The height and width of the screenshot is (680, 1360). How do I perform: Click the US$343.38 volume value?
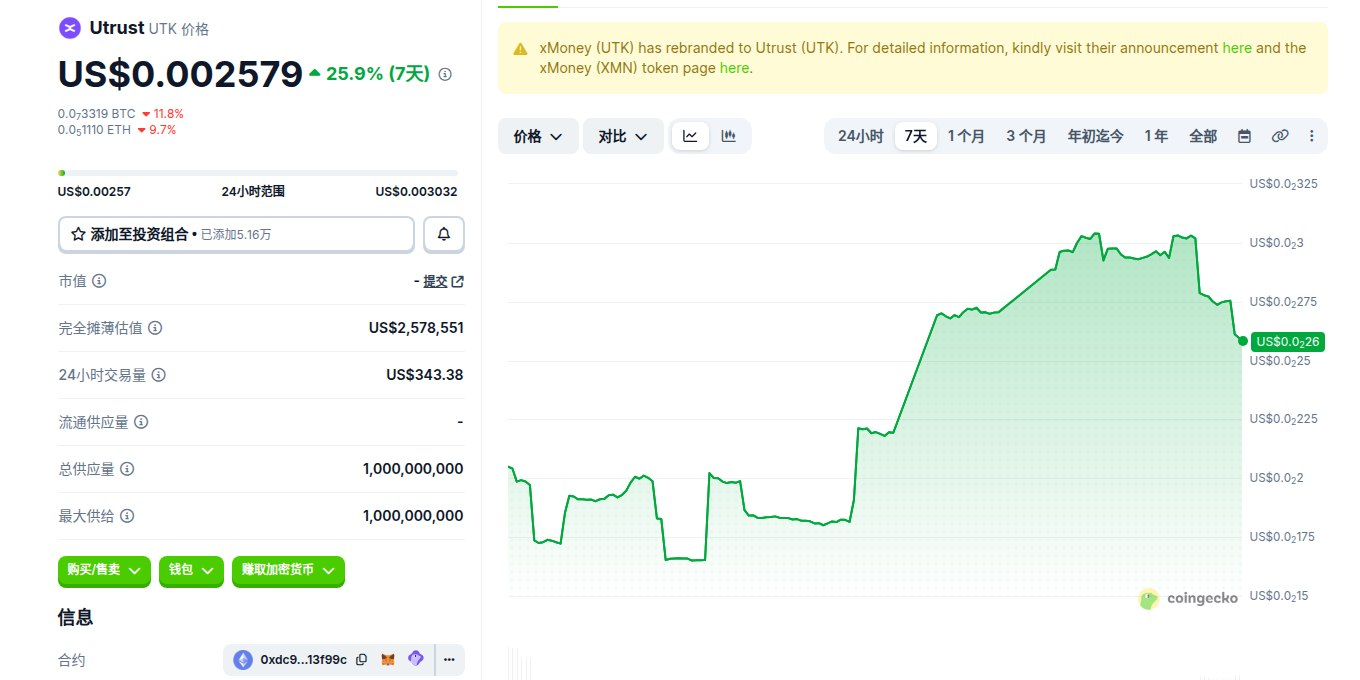click(x=425, y=375)
